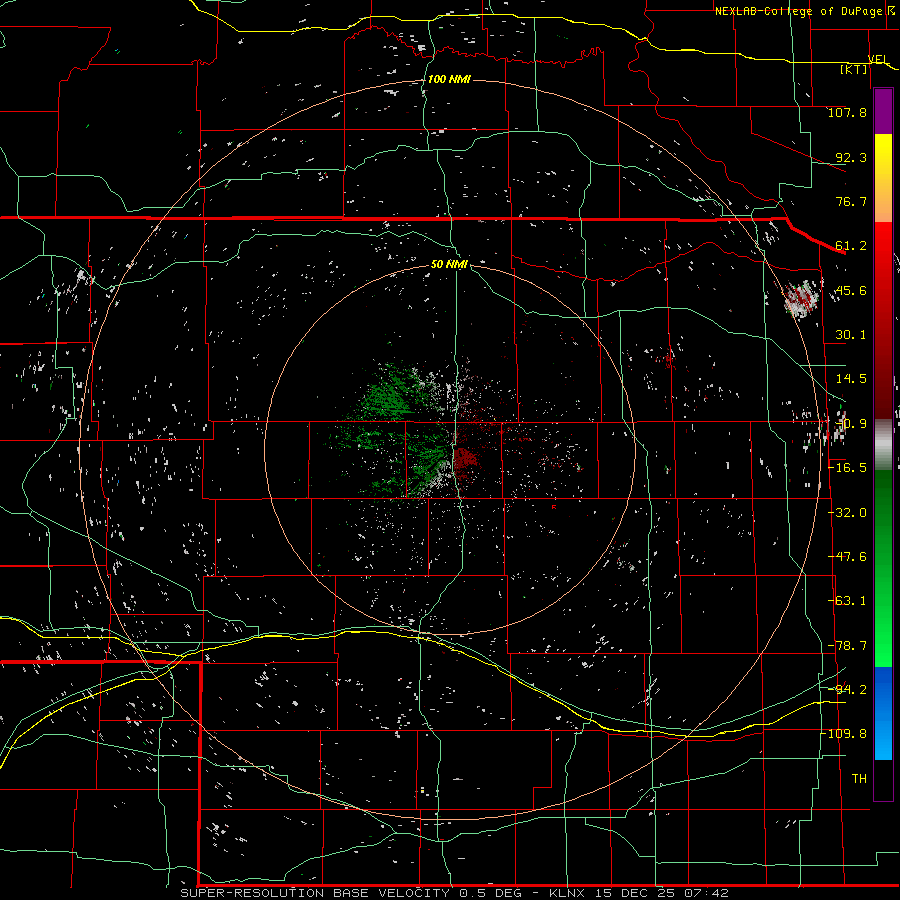Select the -47.6 velocity scale label
900x900 pixels.
point(848,557)
